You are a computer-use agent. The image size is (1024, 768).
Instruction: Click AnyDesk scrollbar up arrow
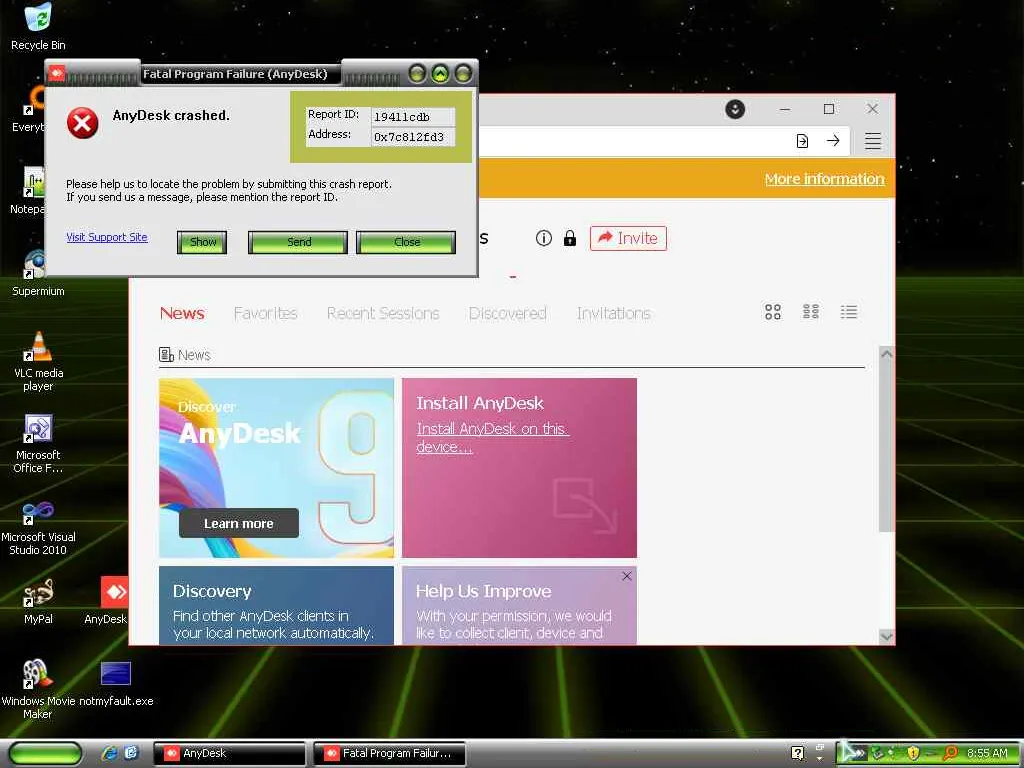[x=886, y=353]
